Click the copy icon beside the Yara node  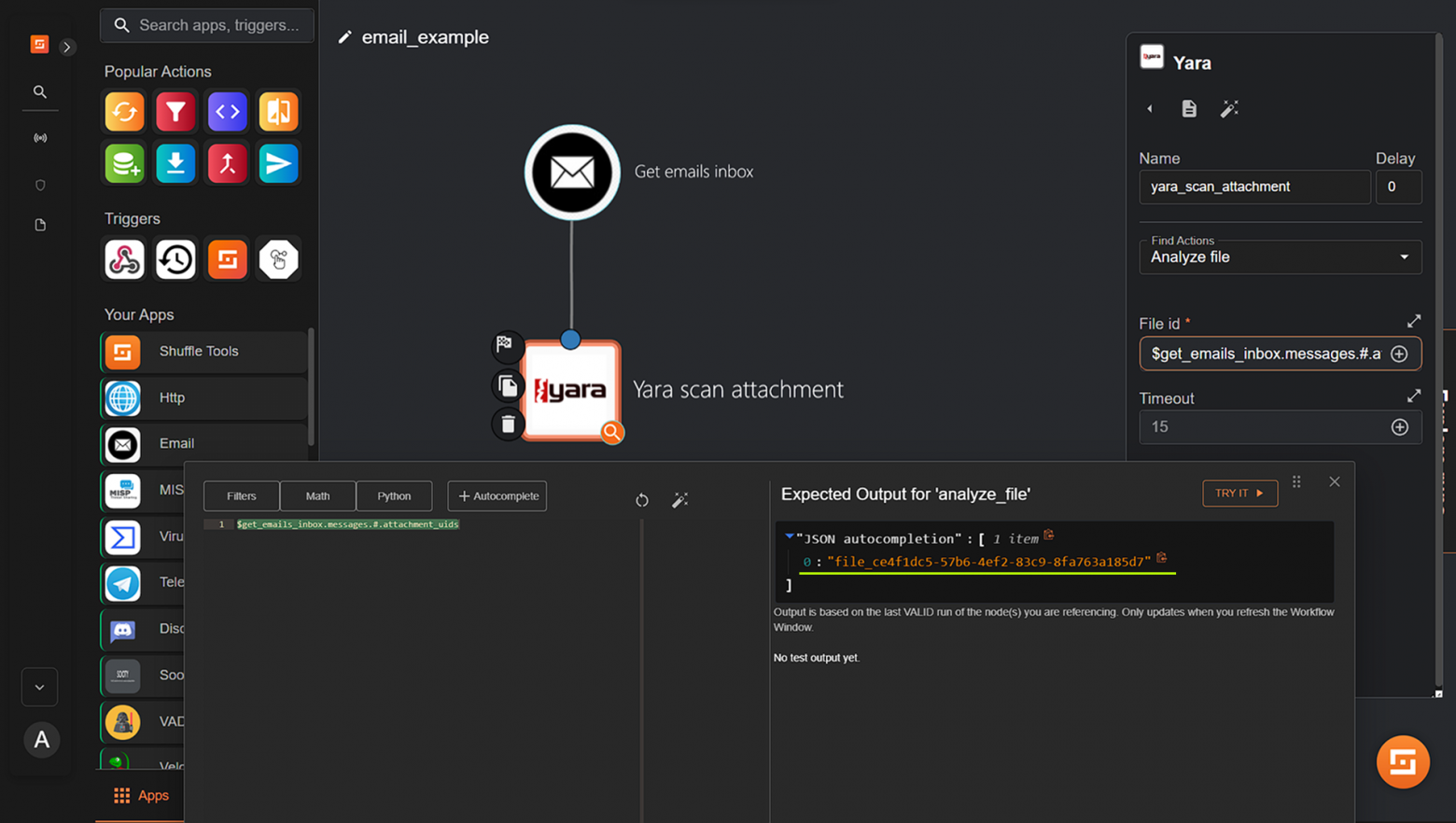point(507,384)
